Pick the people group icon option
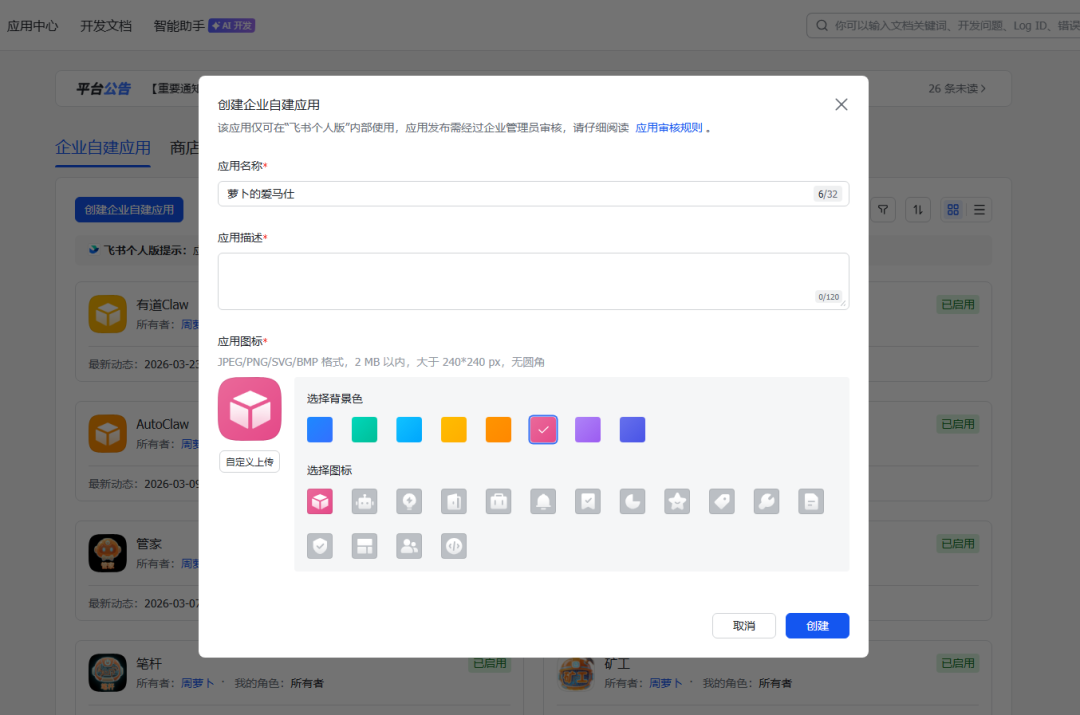The width and height of the screenshot is (1080, 715). coord(409,546)
